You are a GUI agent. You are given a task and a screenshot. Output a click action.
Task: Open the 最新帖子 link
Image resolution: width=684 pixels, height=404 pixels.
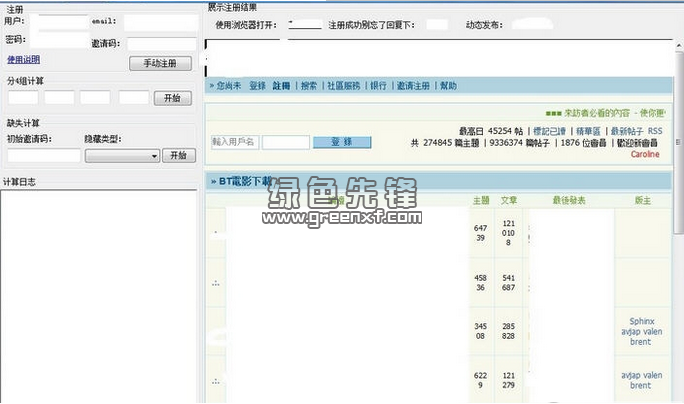pyautogui.click(x=627, y=131)
